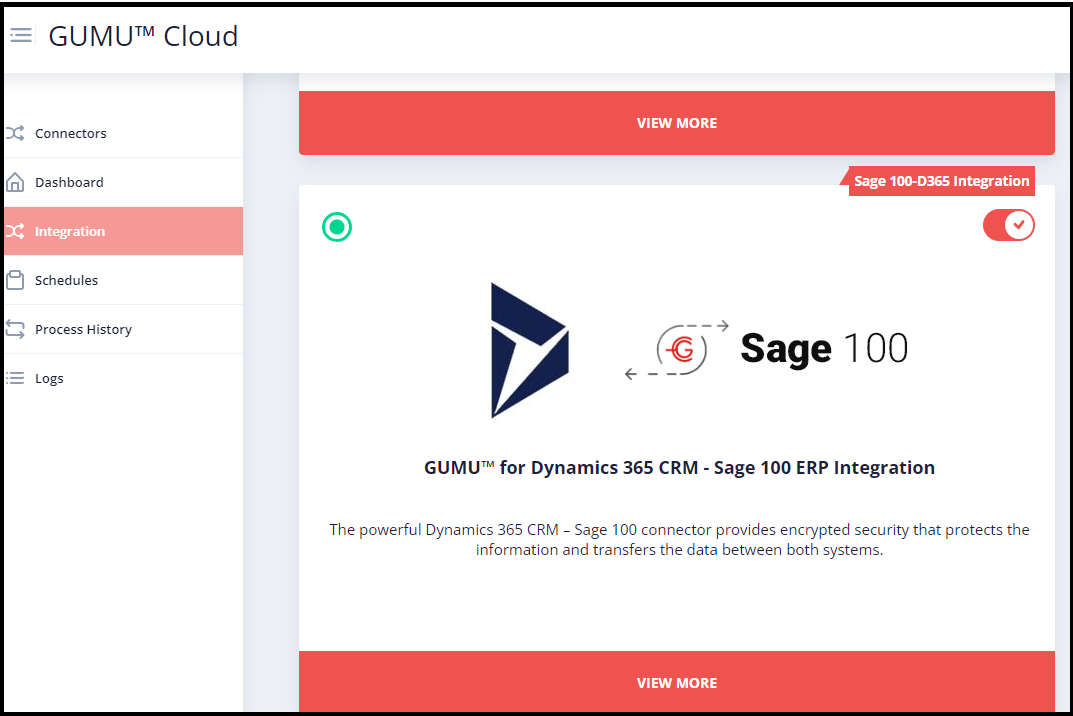
Task: Disable the Sage 100 integration toggle switch
Action: coord(1008,224)
